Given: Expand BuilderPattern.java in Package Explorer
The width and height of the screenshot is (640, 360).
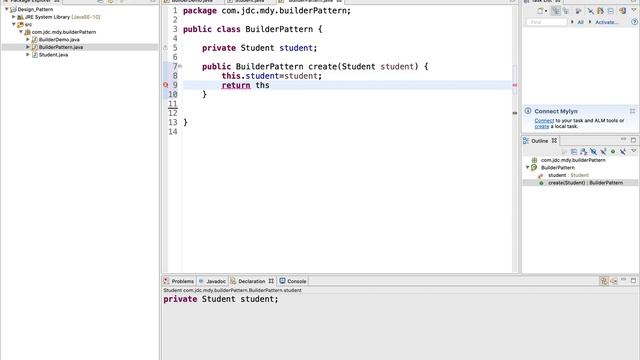Looking at the screenshot, I should pos(28,47).
